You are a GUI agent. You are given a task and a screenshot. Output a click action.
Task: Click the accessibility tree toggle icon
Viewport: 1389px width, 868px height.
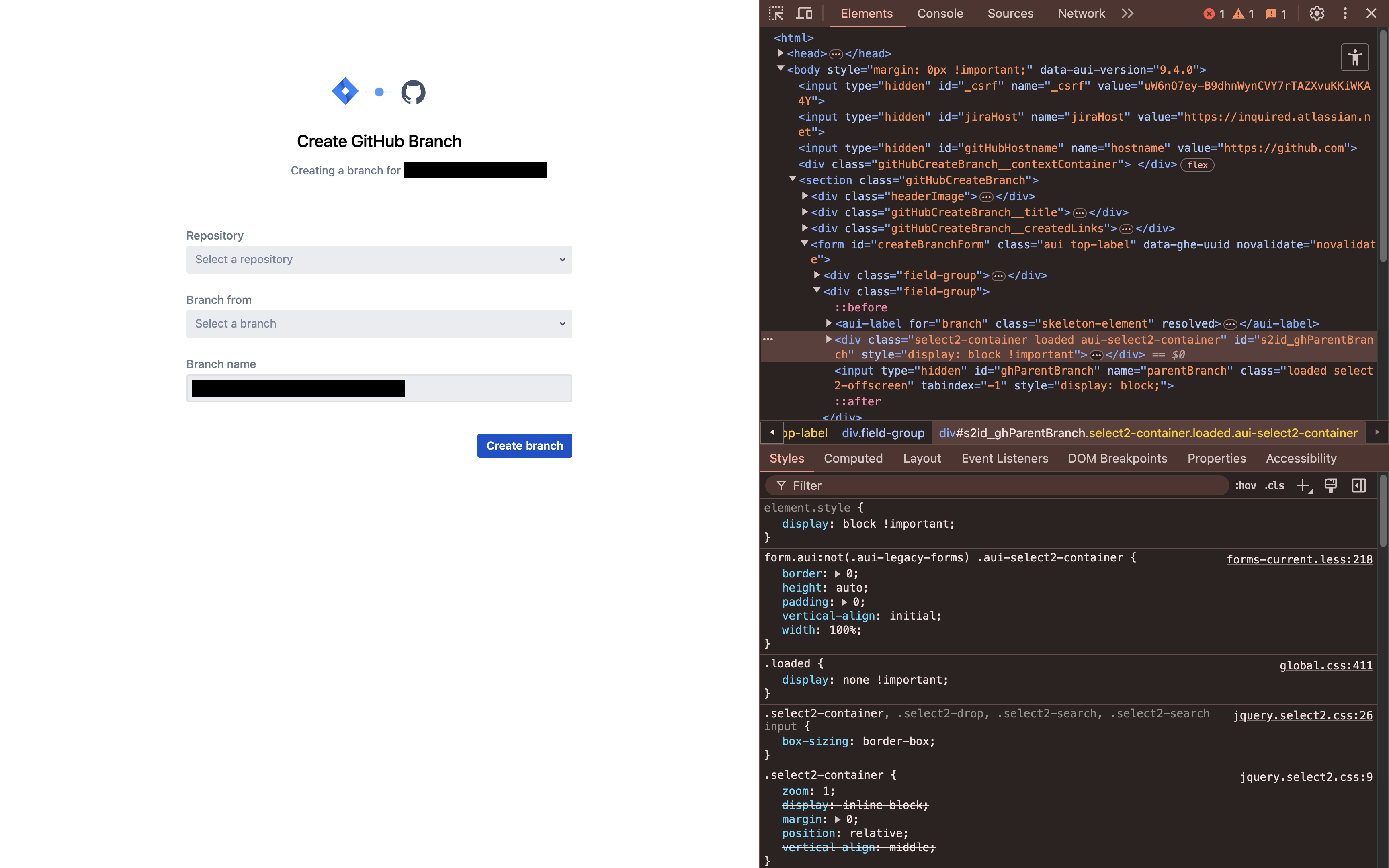(1354, 57)
